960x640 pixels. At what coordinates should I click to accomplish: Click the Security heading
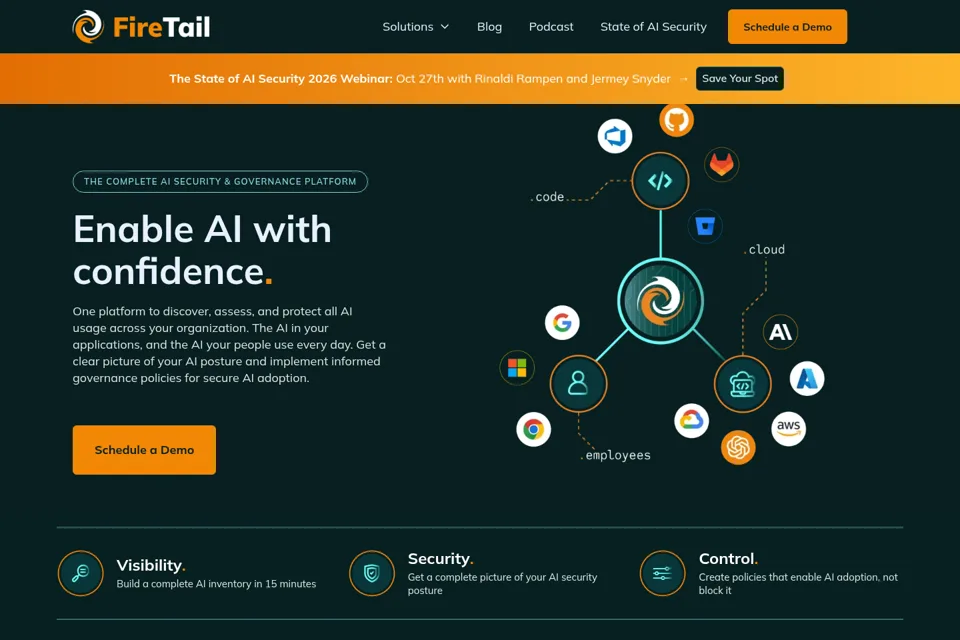tap(440, 559)
